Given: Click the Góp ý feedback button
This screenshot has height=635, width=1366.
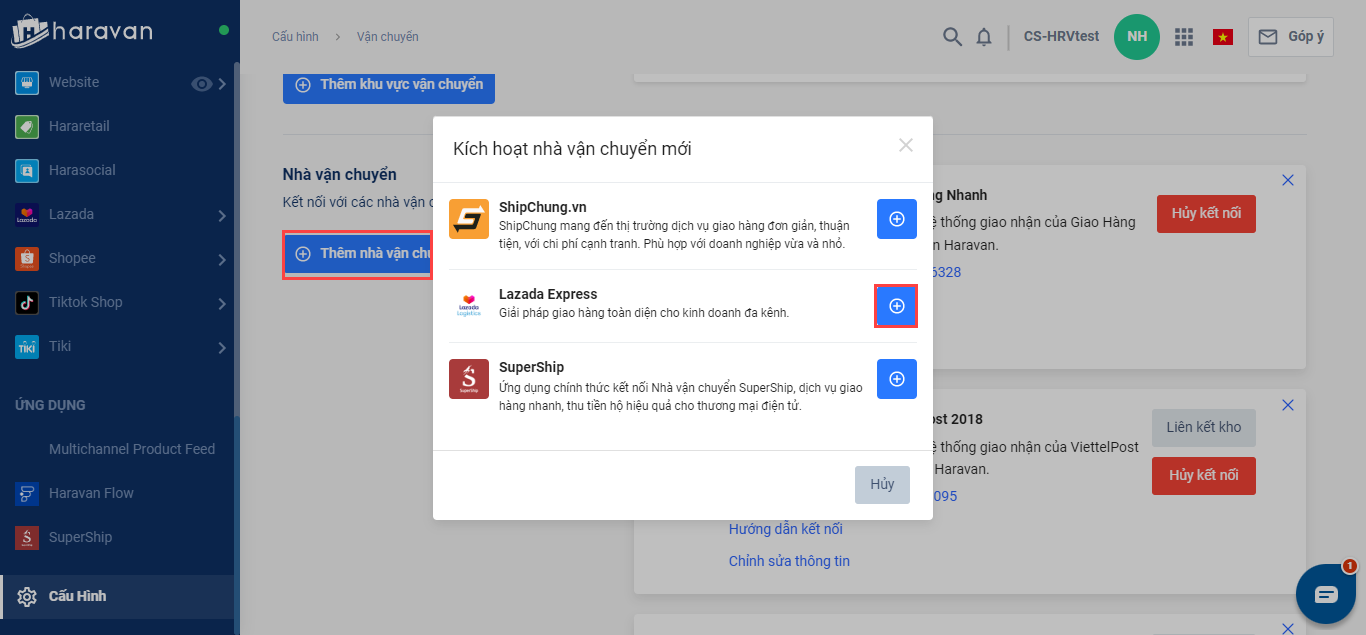Looking at the screenshot, I should click(1290, 37).
